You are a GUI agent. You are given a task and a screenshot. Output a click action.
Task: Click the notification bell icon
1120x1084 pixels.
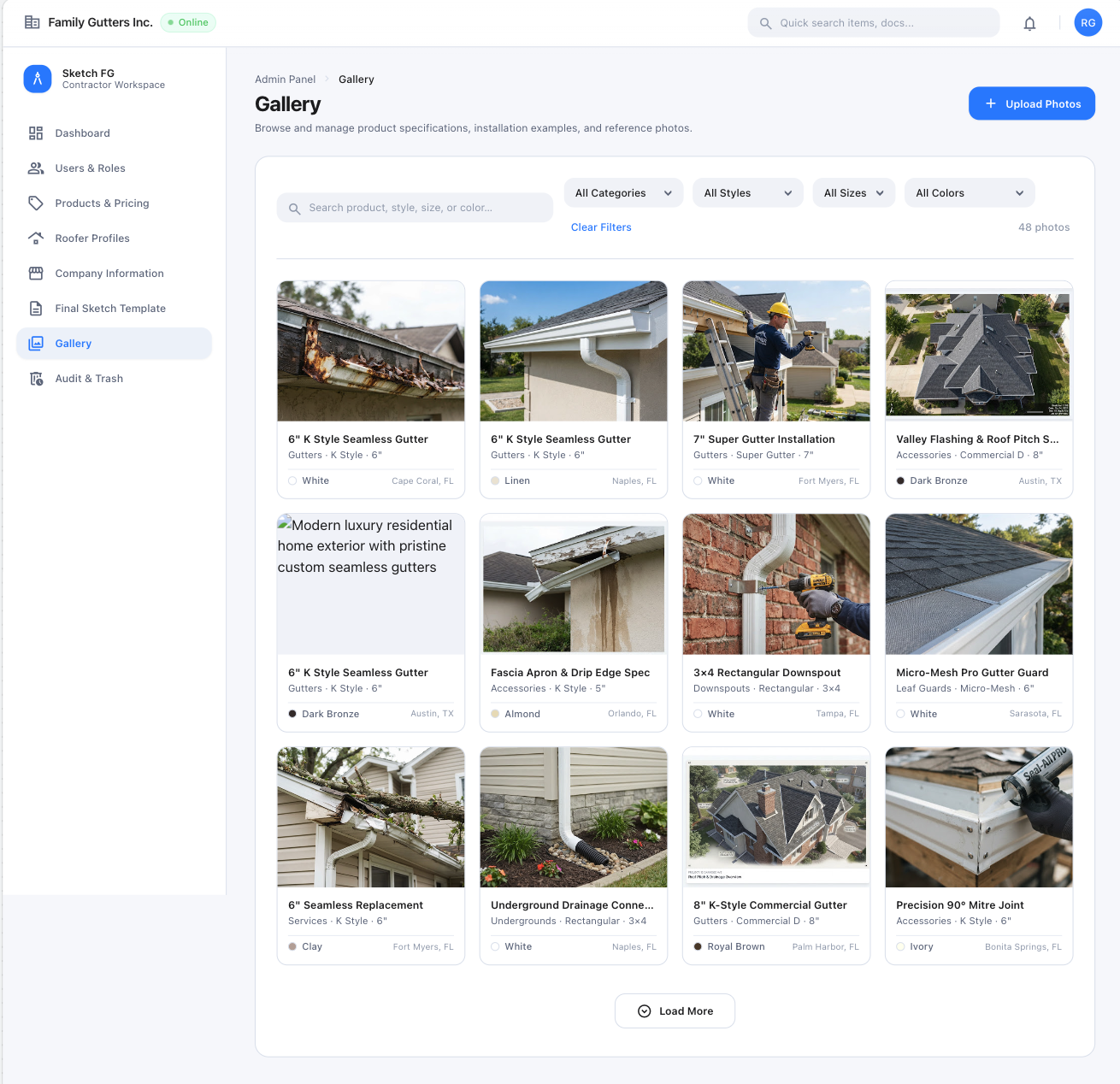1029,23
